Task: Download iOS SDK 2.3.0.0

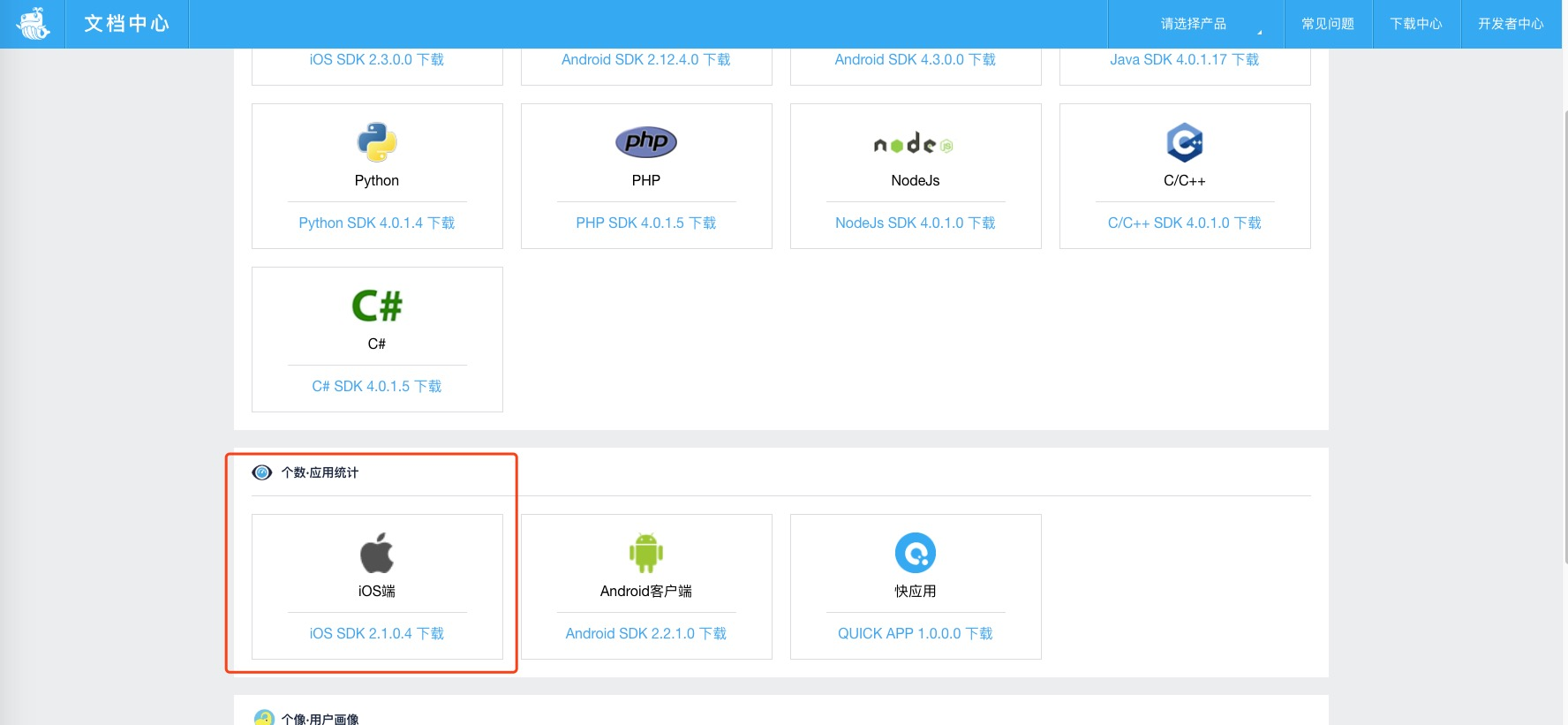Action: click(377, 59)
